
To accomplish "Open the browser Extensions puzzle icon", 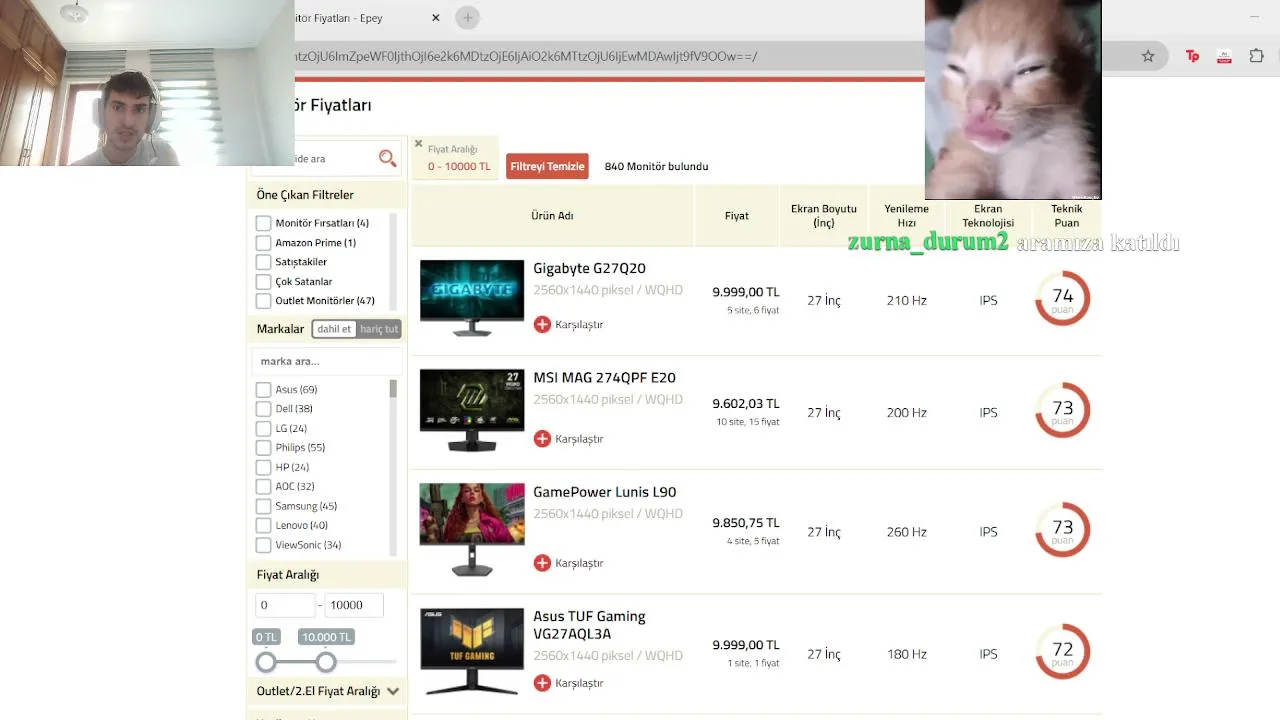I will tap(1257, 56).
